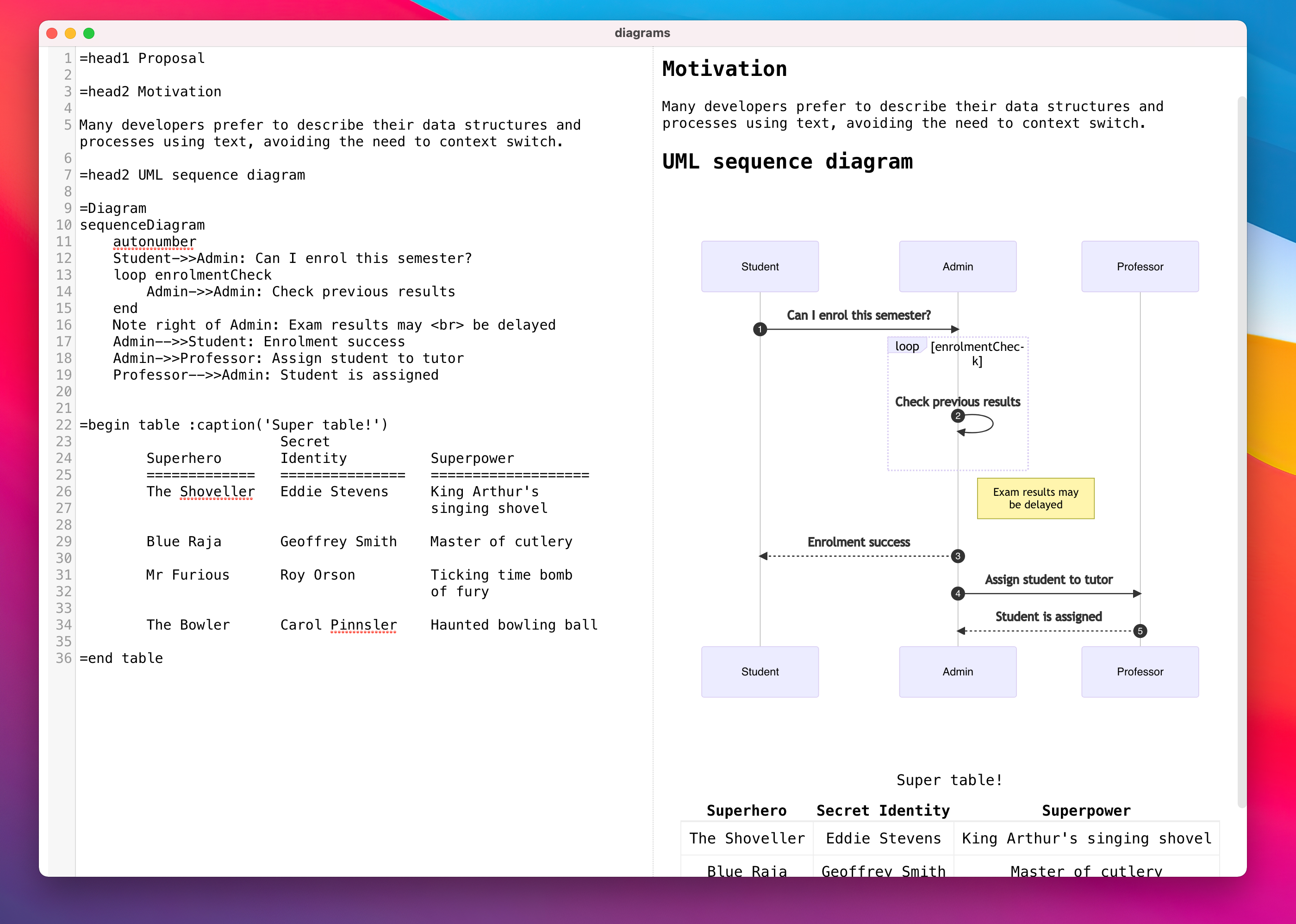The height and width of the screenshot is (924, 1296).
Task: Click sequence number 4 circle in diagram
Action: click(958, 593)
